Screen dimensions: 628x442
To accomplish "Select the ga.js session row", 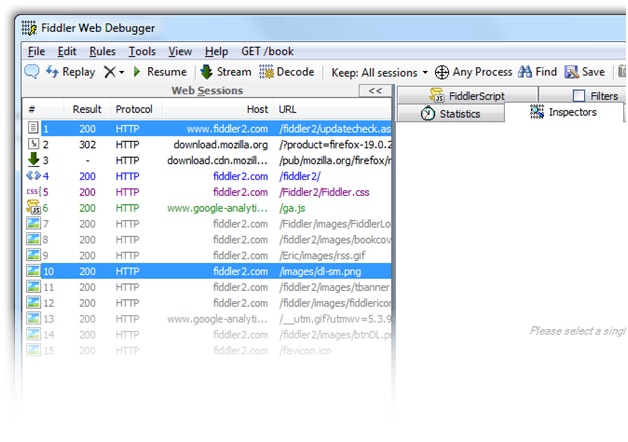I will pos(200,208).
